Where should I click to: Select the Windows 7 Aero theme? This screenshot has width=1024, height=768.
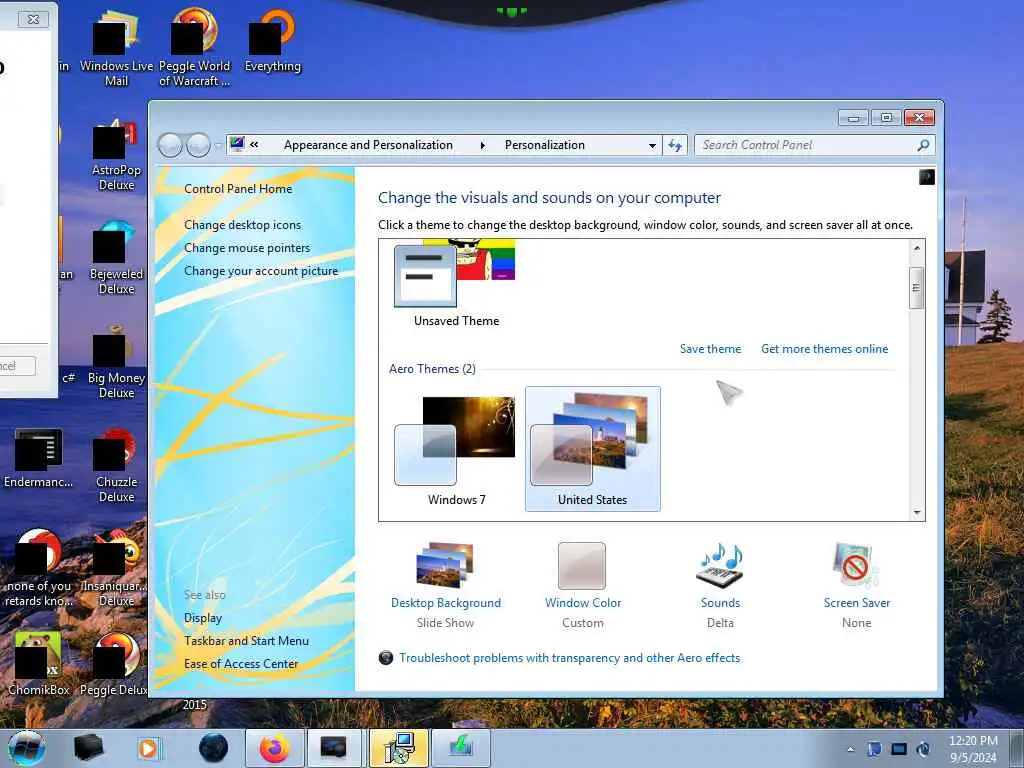(455, 451)
